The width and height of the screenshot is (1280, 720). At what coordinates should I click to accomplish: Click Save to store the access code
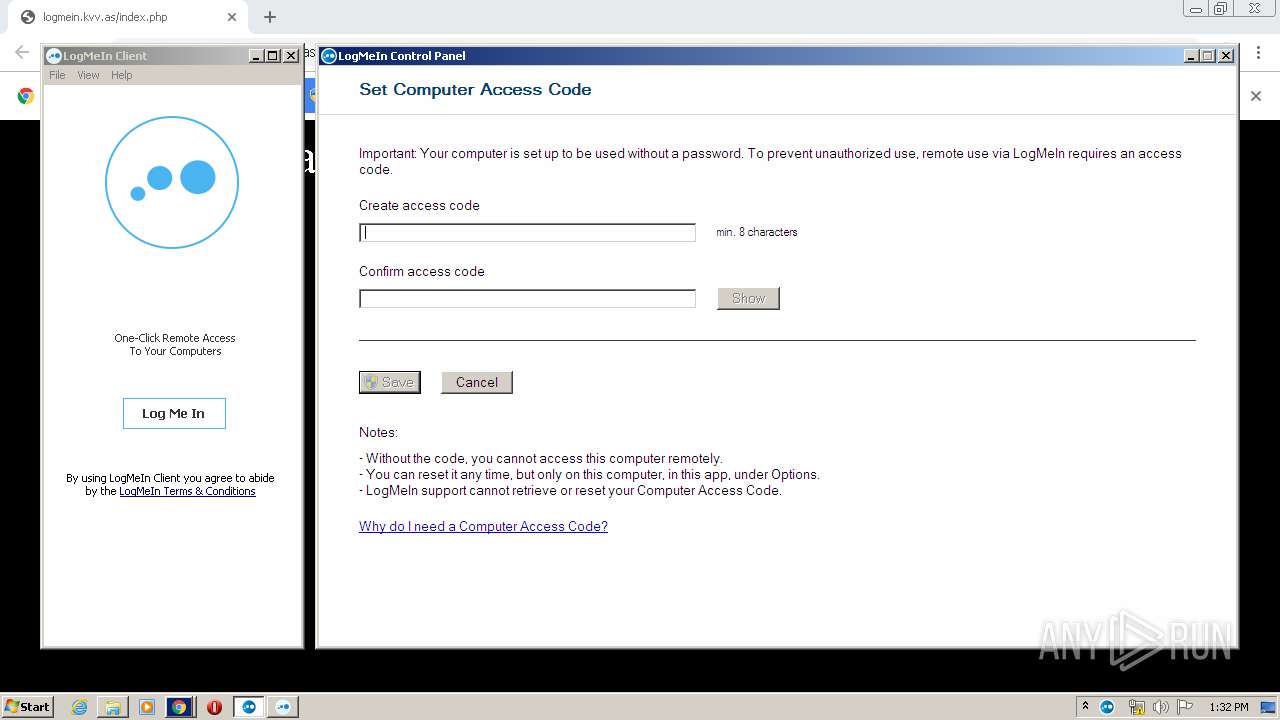pyautogui.click(x=390, y=382)
